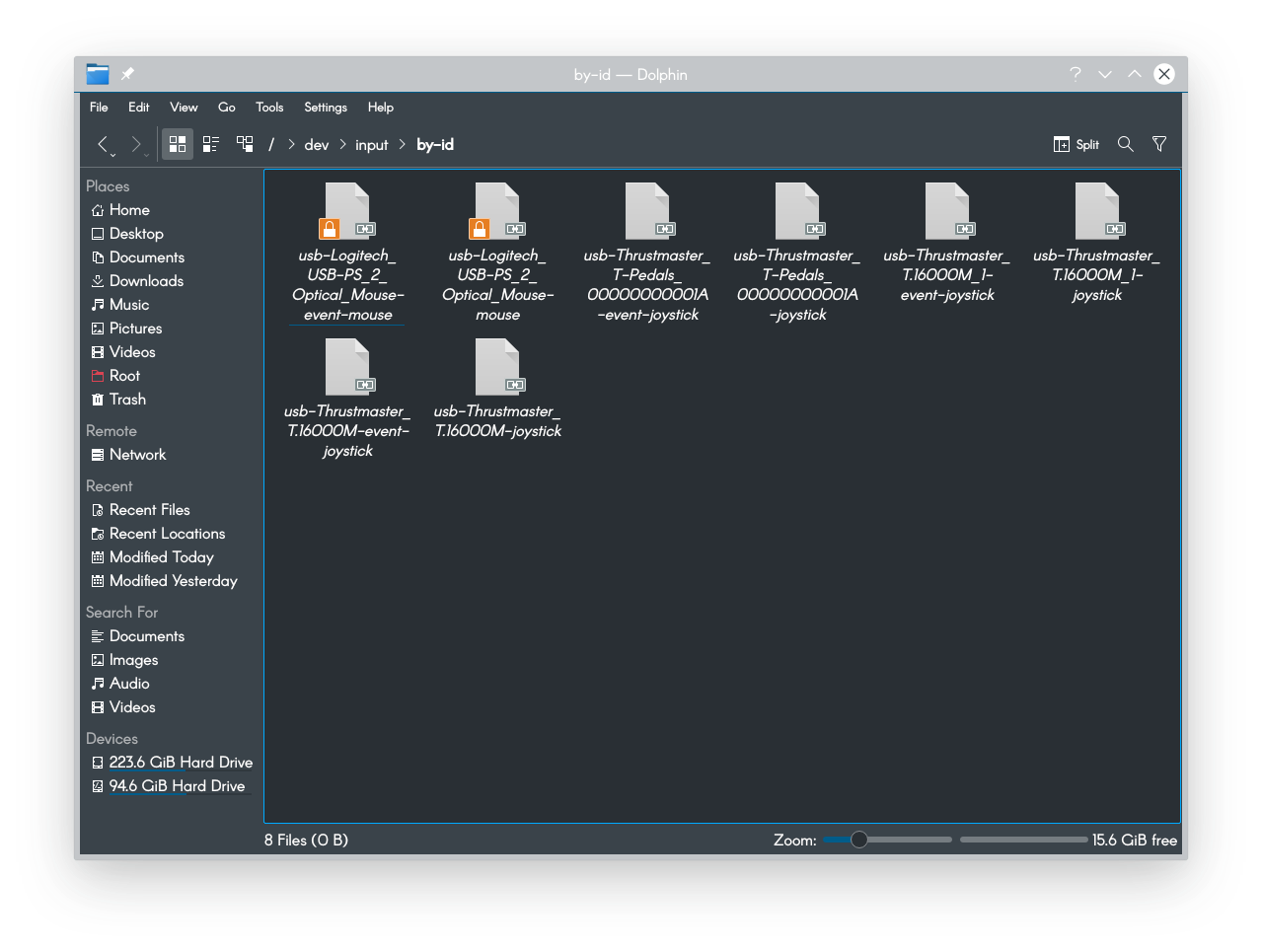Pin window with pushpin icon
The height and width of the screenshot is (952, 1262).
click(127, 74)
